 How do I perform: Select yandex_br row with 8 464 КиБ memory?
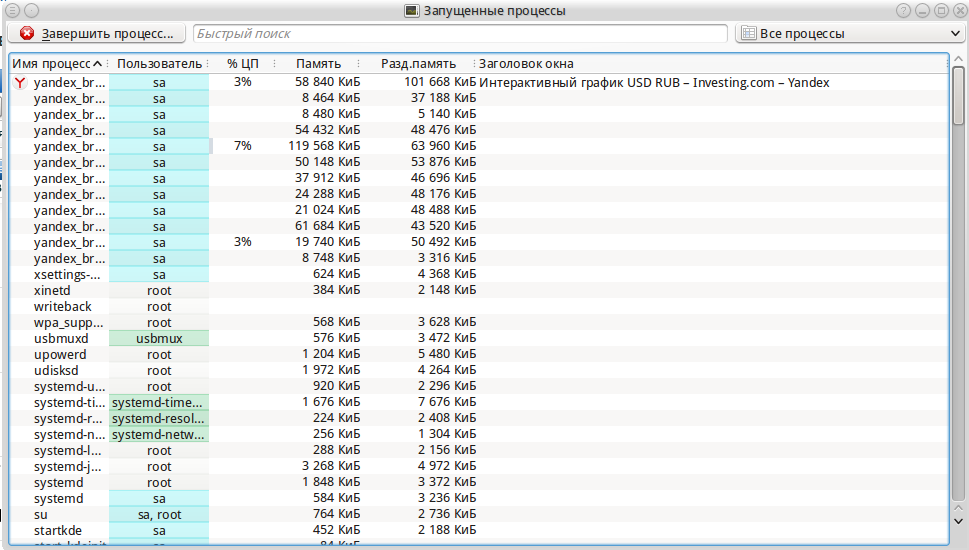tap(479, 98)
